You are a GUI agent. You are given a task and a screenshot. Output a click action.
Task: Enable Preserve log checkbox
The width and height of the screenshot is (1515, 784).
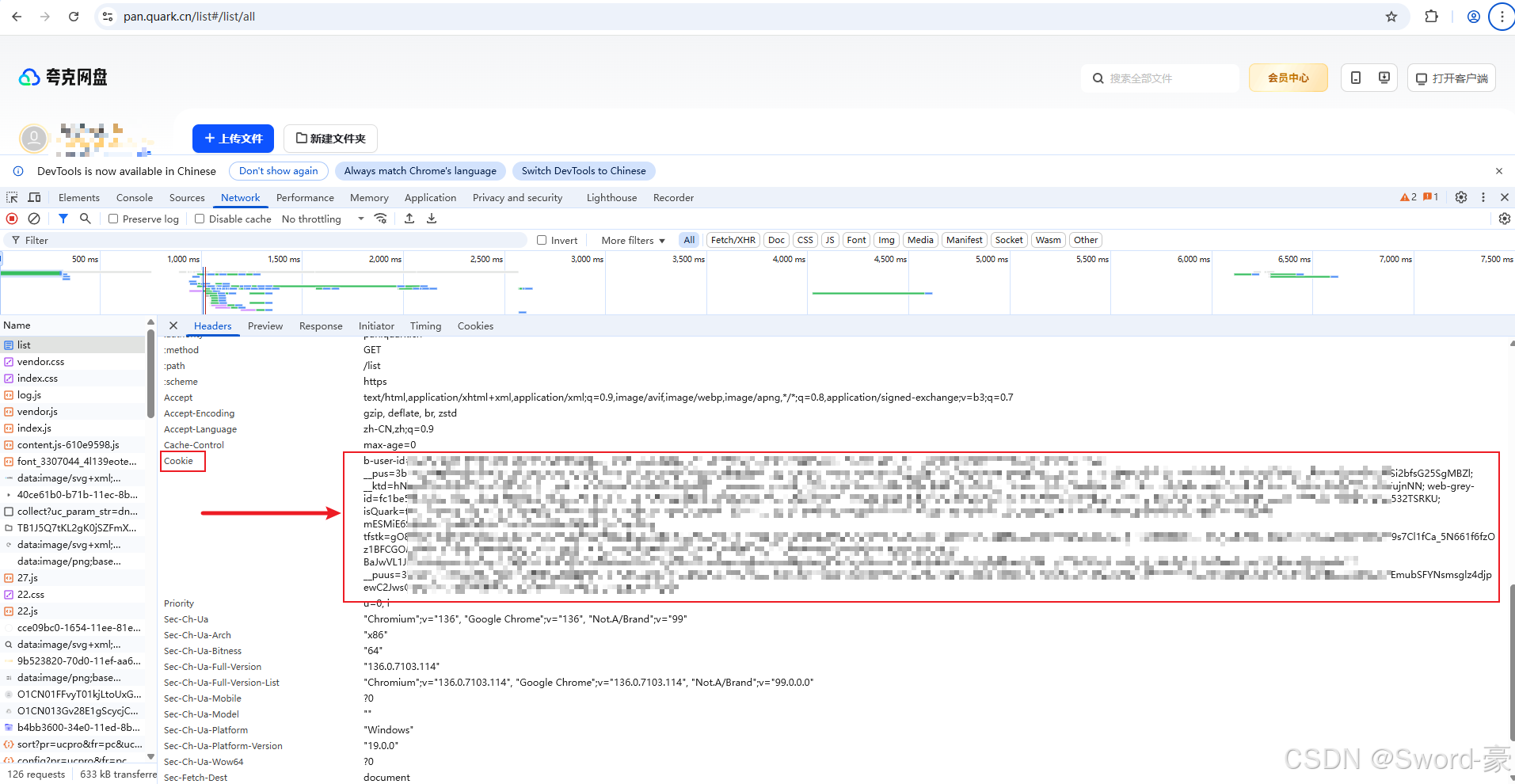pos(113,219)
